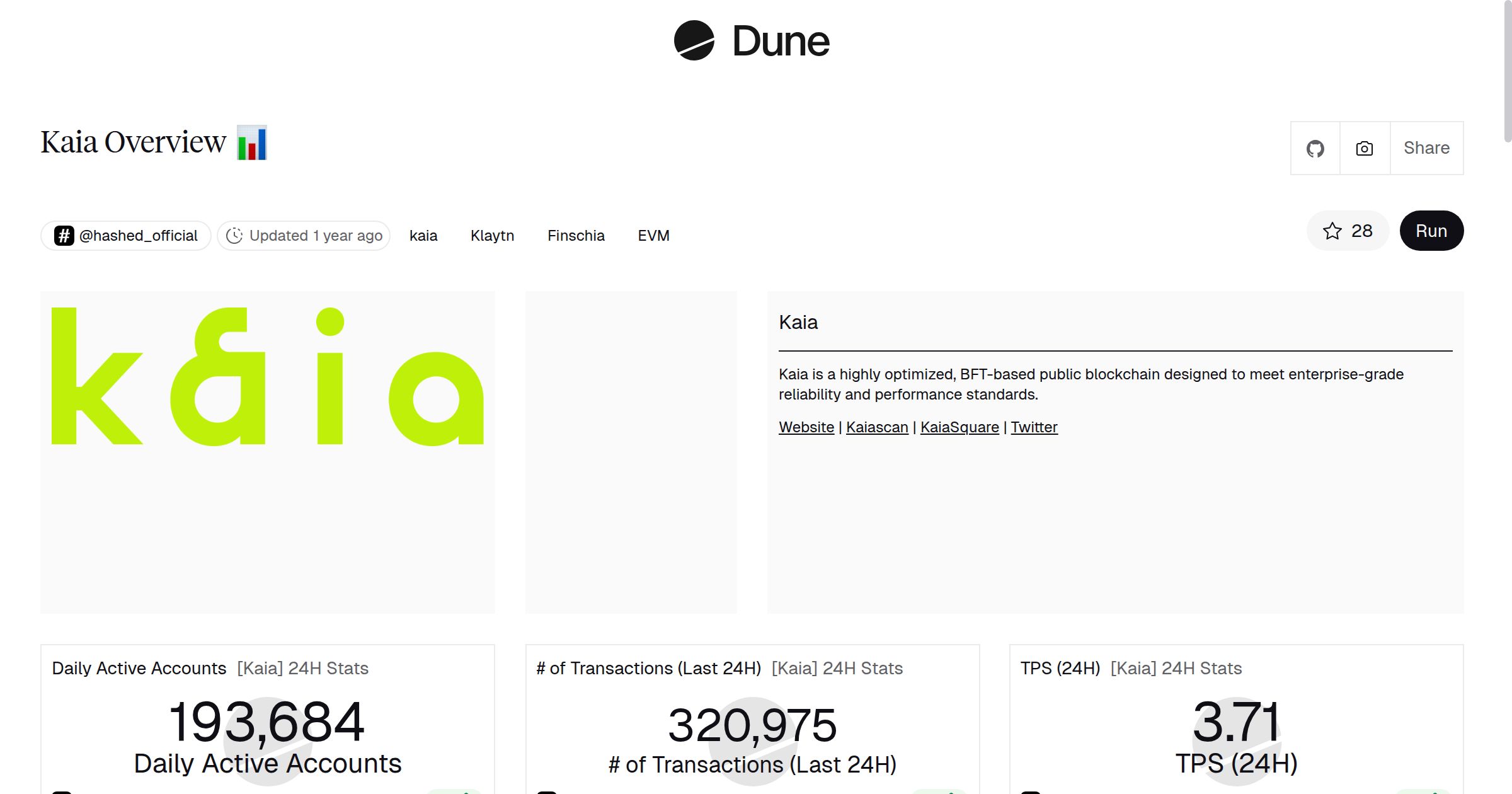This screenshot has height=794, width=1512.
Task: Select the EVM tag
Action: coord(653,236)
